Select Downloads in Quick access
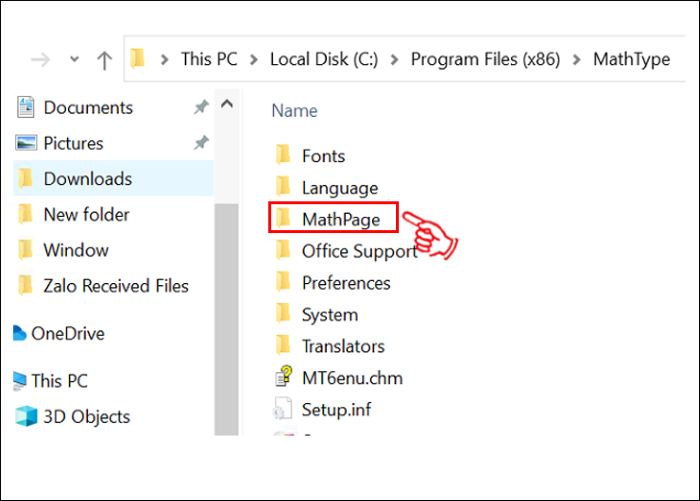Screen dimensions: 700x501 [x=87, y=179]
